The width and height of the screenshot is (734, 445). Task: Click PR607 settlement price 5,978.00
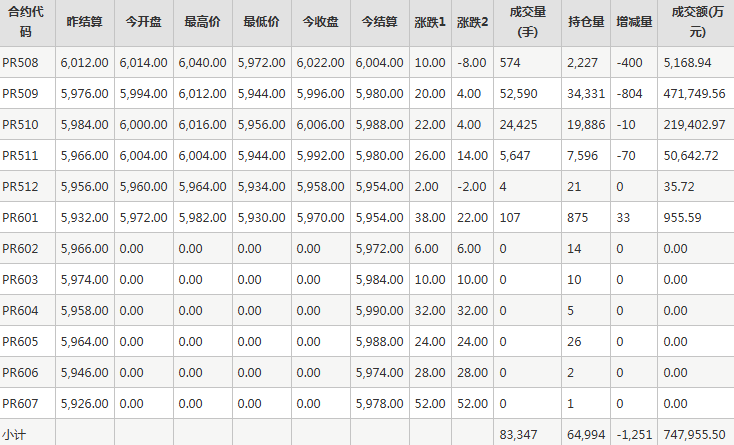pos(379,403)
